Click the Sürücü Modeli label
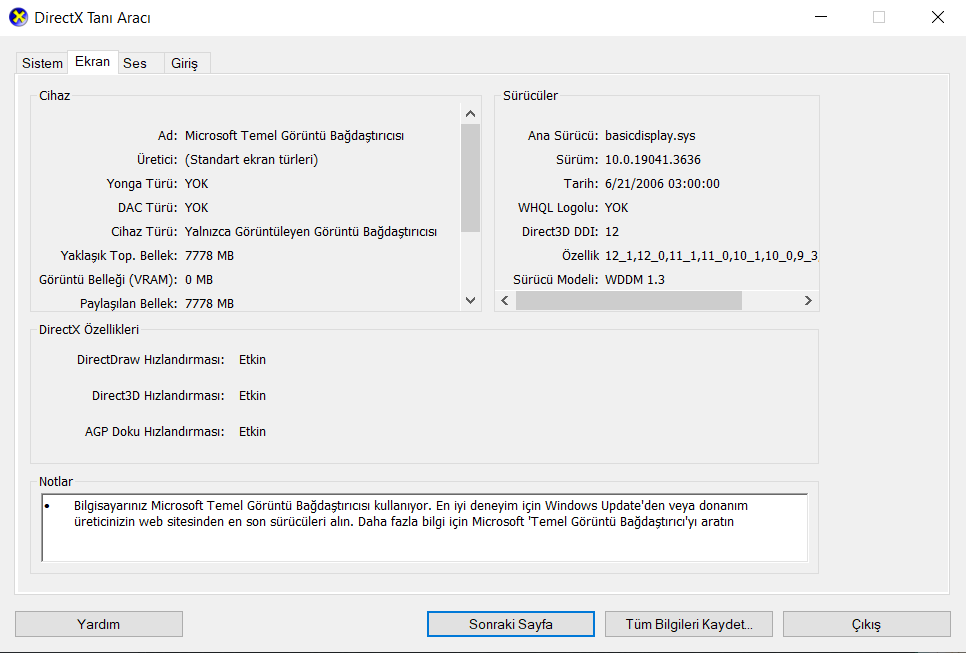The image size is (966, 653). click(x=556, y=280)
